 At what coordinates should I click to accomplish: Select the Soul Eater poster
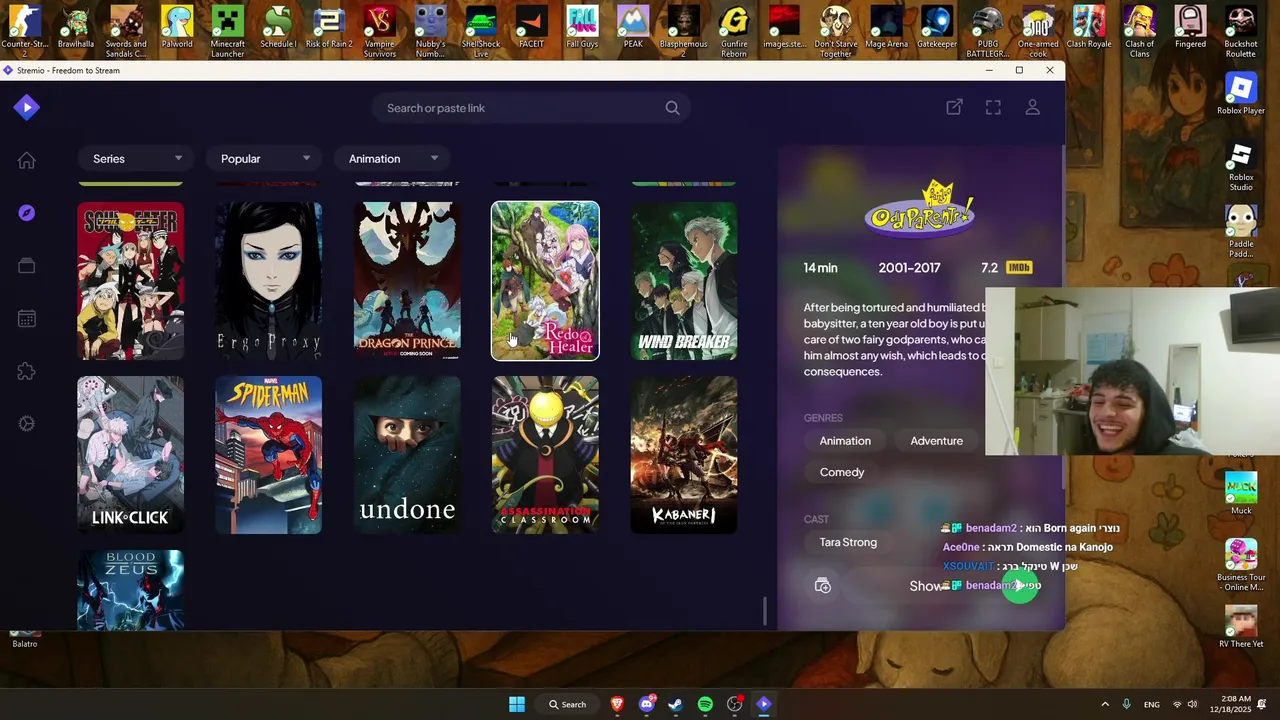tap(130, 281)
